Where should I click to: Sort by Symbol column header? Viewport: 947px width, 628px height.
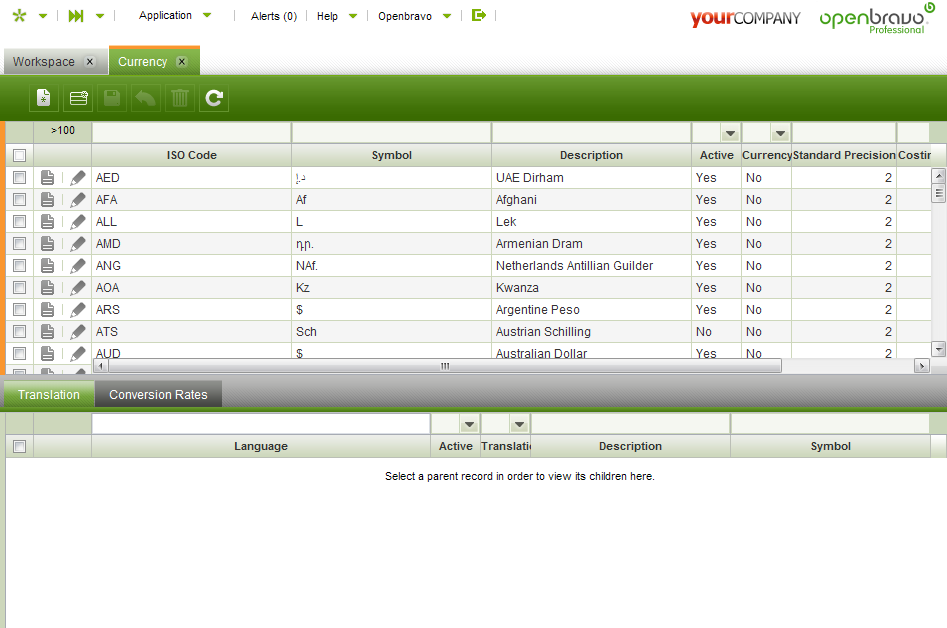[x=391, y=155]
